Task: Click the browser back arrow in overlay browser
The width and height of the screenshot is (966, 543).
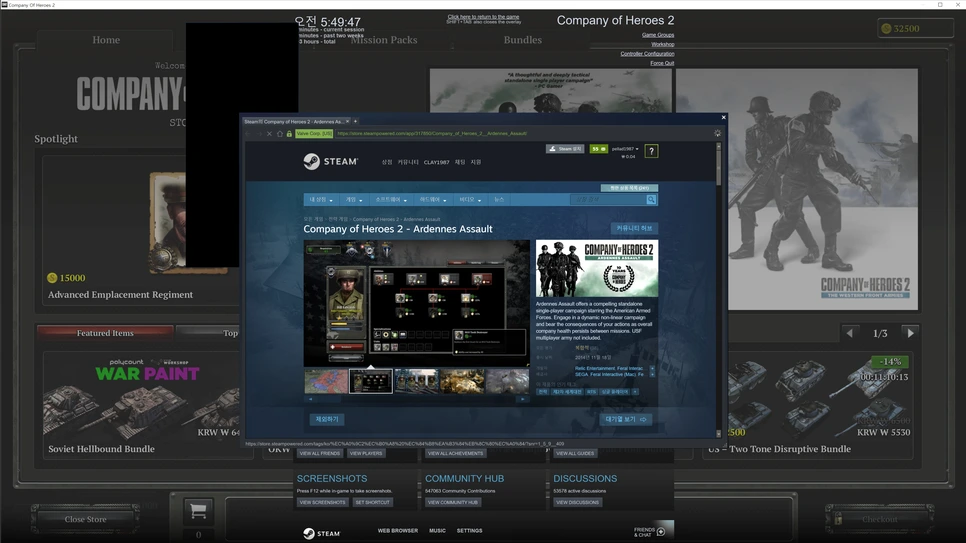Action: 248,133
